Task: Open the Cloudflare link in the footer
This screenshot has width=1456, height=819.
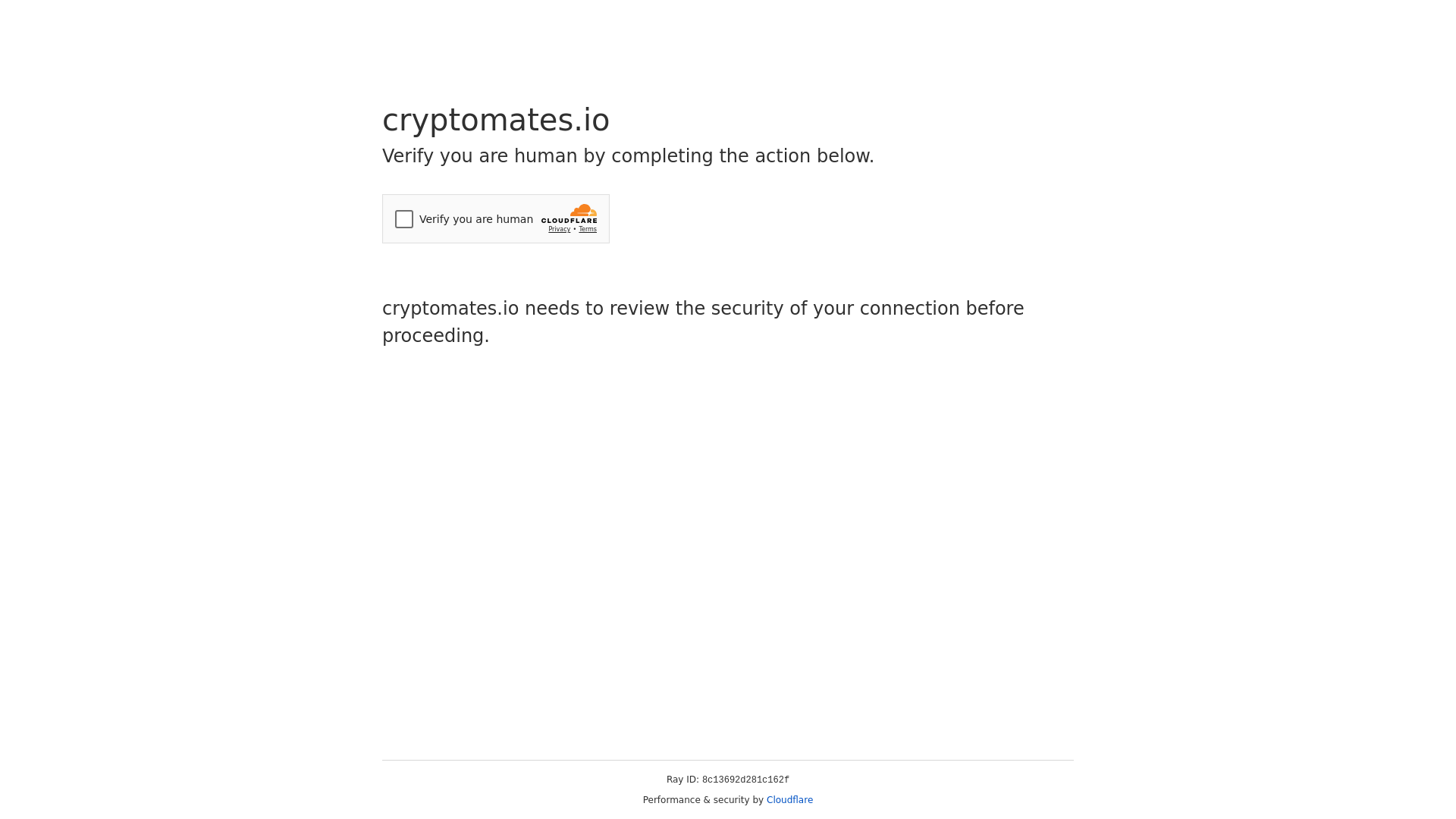Action: [789, 800]
